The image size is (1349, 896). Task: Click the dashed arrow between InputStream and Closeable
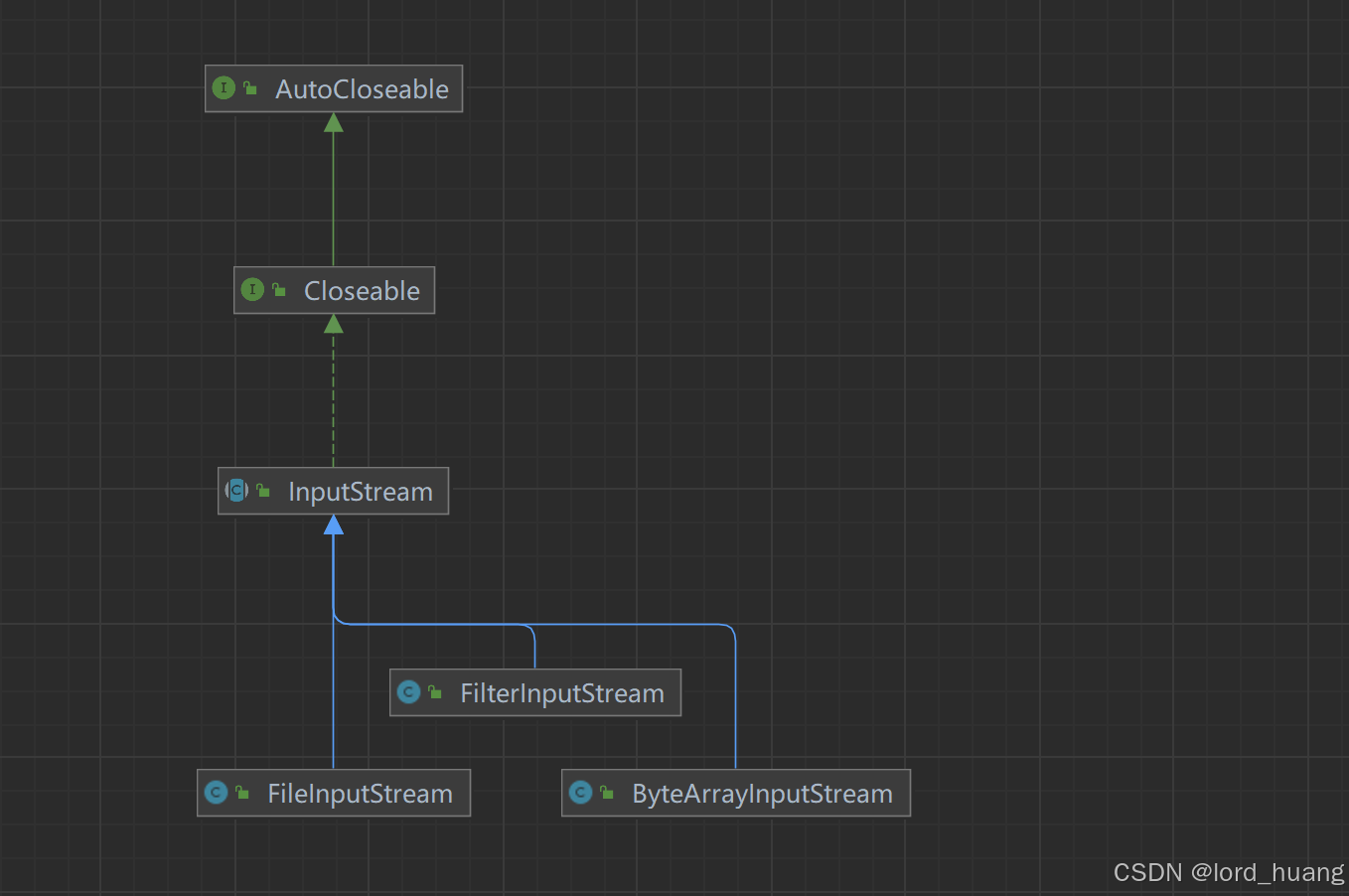pyautogui.click(x=334, y=397)
